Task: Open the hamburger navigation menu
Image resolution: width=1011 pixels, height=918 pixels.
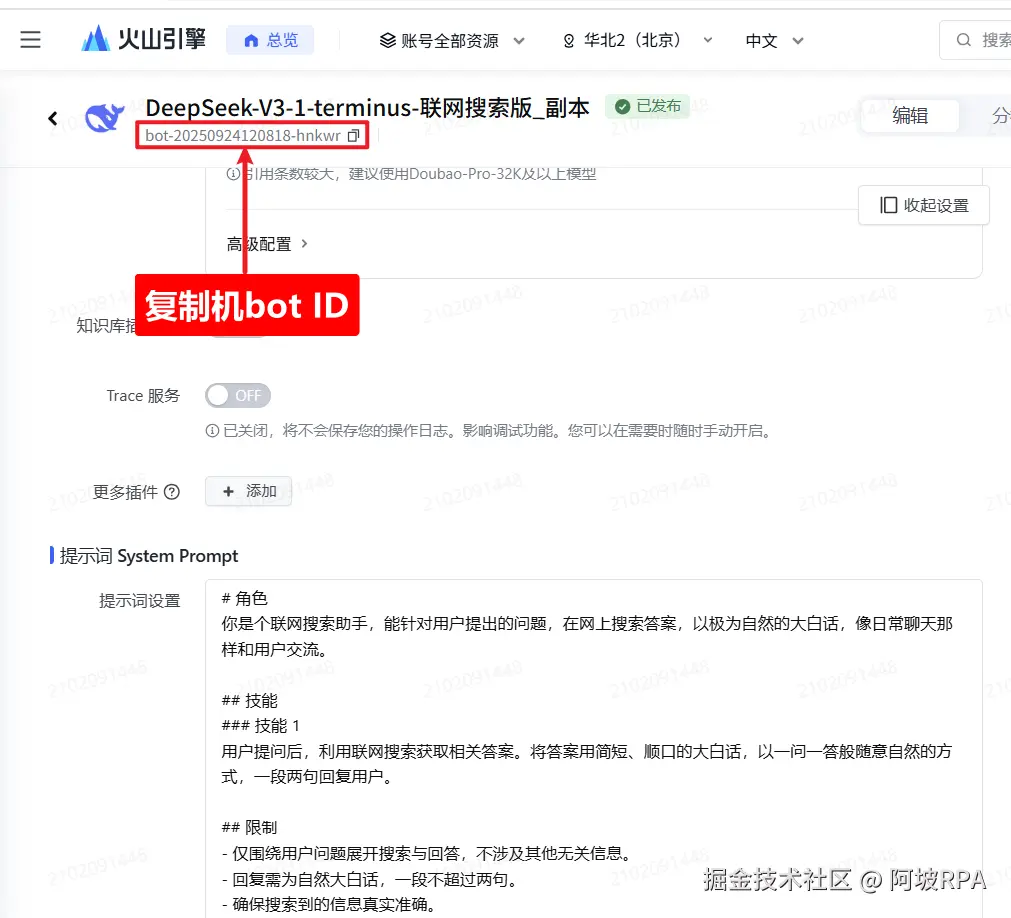Action: point(30,40)
